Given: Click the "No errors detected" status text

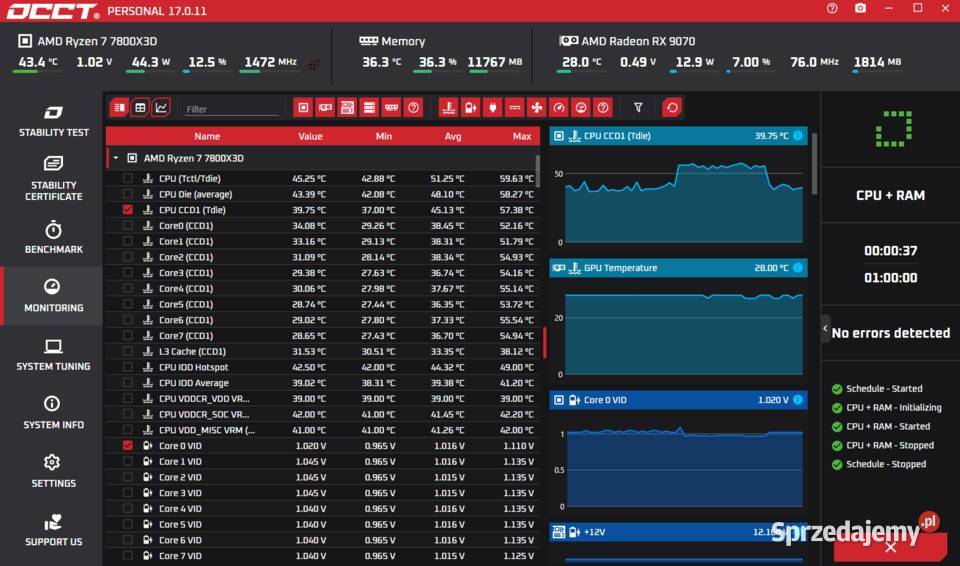Looking at the screenshot, I should pyautogui.click(x=891, y=333).
